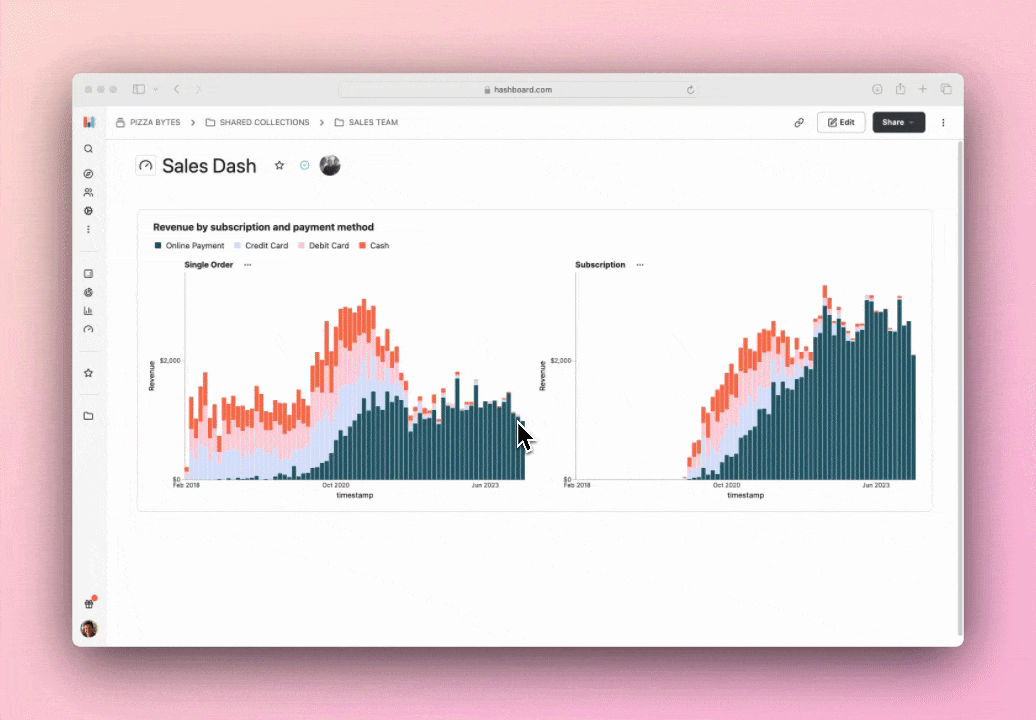Go to PIZZA BYTES breadcrumb

pos(148,122)
